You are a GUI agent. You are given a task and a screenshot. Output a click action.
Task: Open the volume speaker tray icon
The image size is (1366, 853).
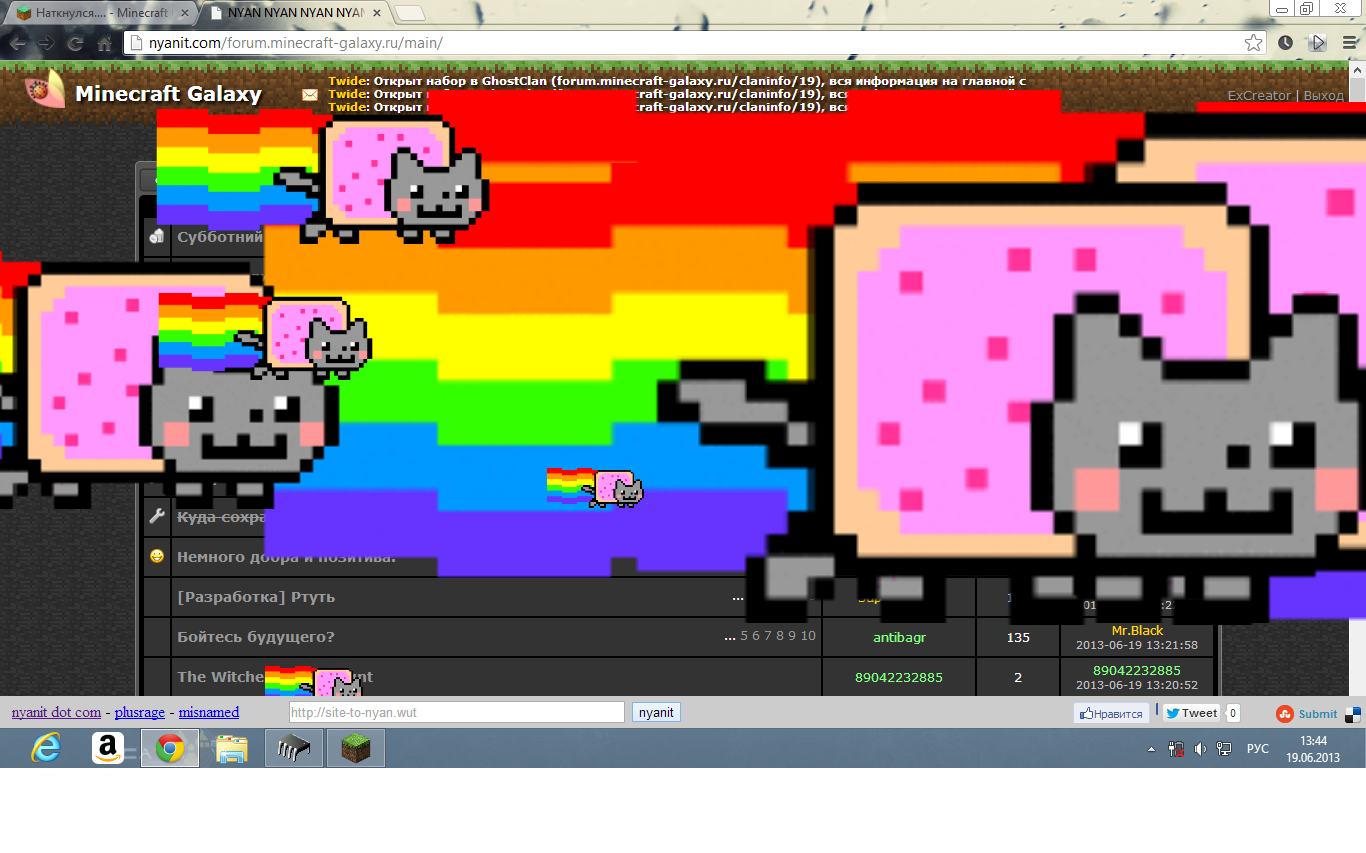coord(1199,748)
